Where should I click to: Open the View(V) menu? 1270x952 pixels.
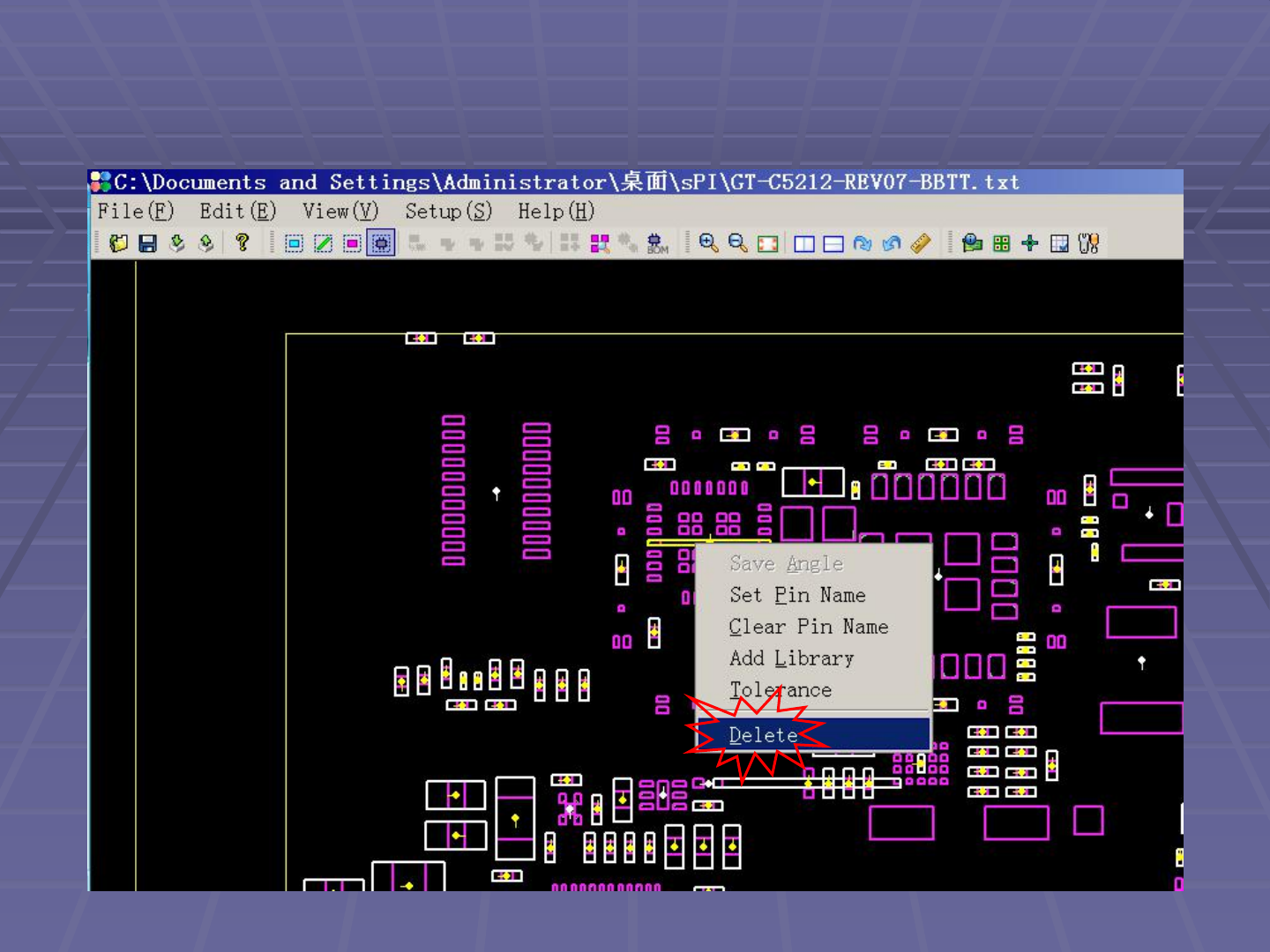(340, 212)
